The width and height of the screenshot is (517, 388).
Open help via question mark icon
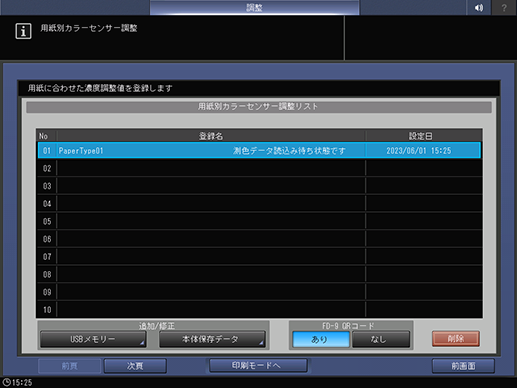click(x=504, y=7)
